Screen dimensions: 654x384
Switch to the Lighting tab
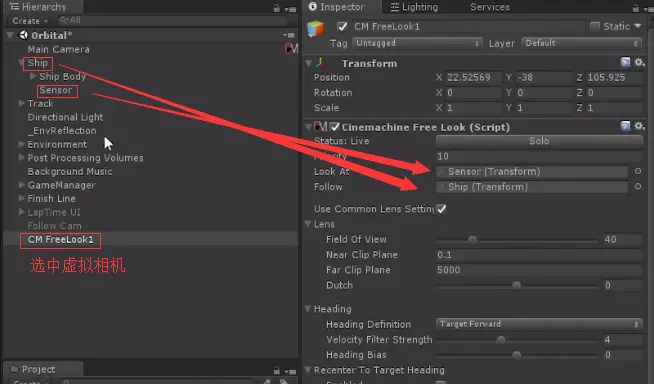coord(414,7)
